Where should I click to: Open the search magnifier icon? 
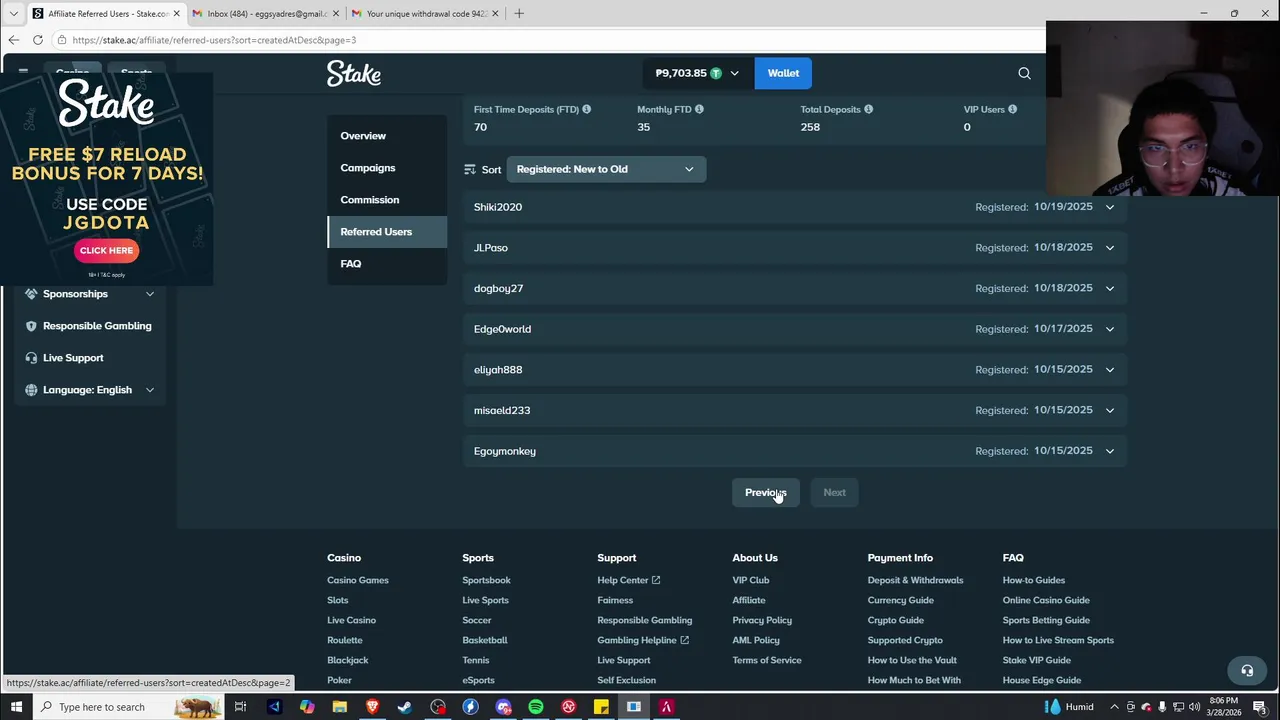[1024, 73]
